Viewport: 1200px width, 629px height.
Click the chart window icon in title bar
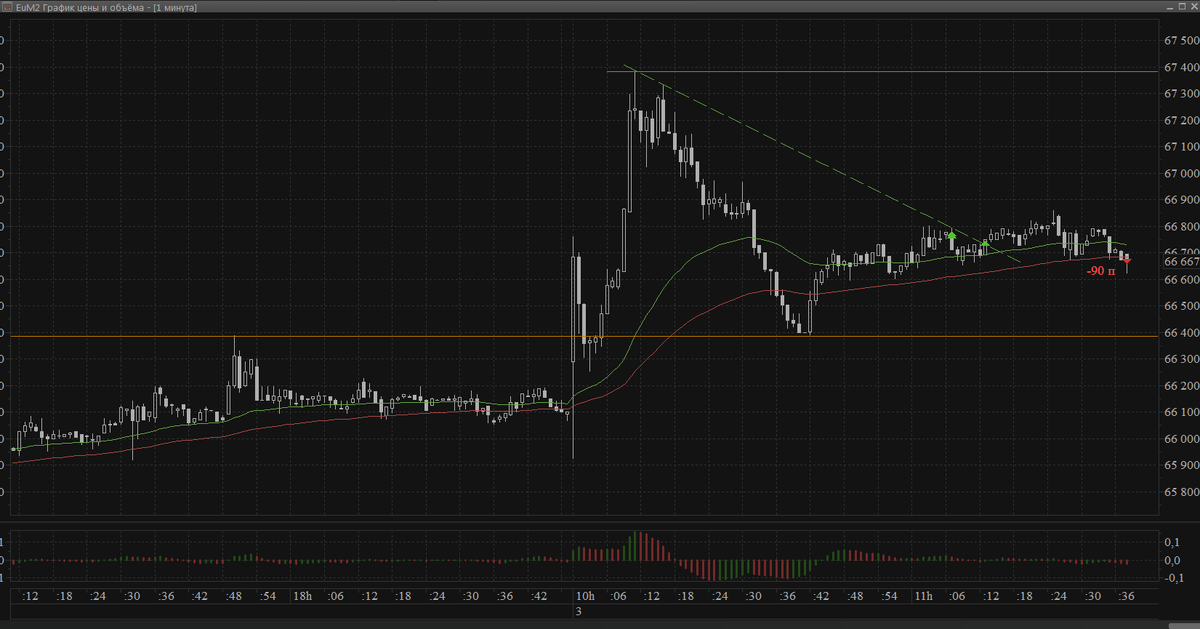tap(7, 7)
